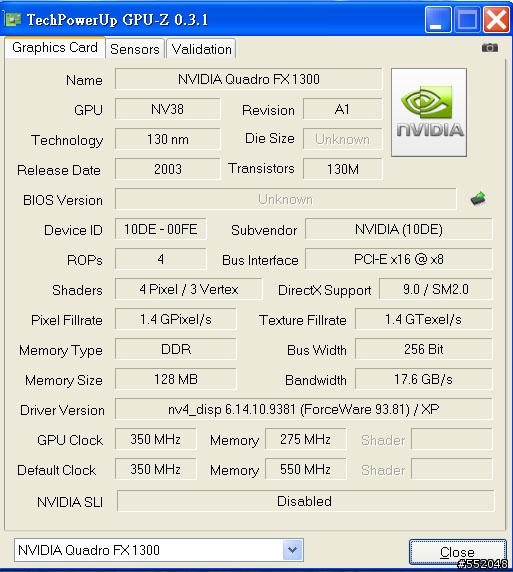This screenshot has width=513, height=572.
Task: Click the Driver Version label
Action: pyautogui.click(x=62, y=410)
